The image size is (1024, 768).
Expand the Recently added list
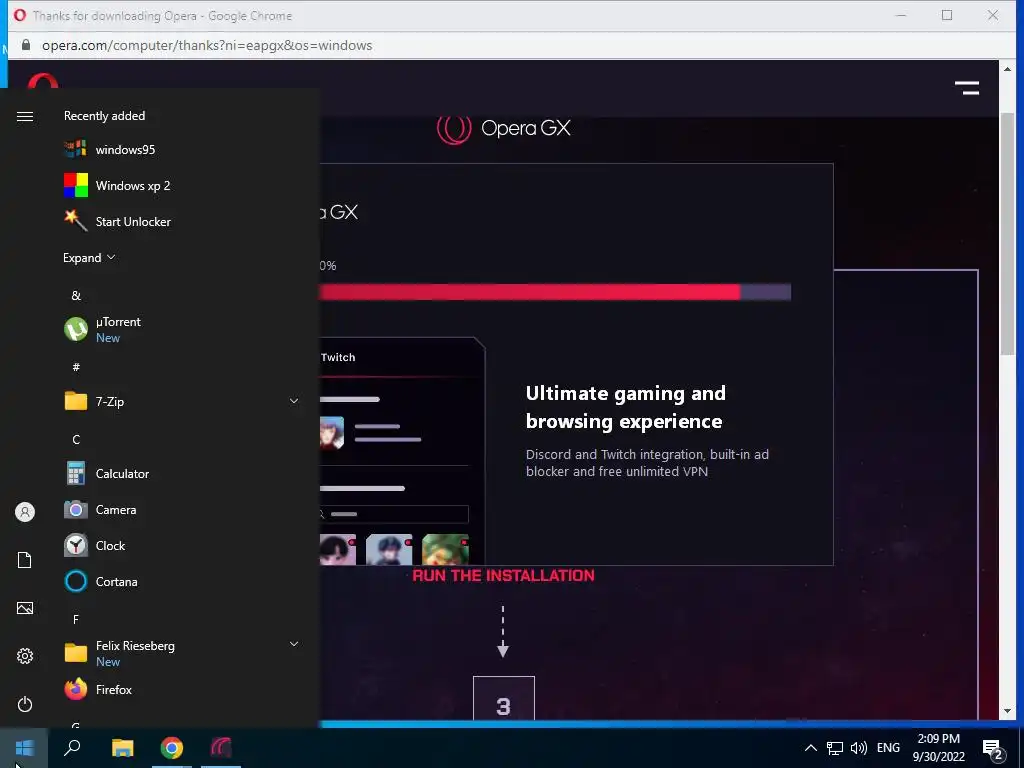[x=89, y=257]
